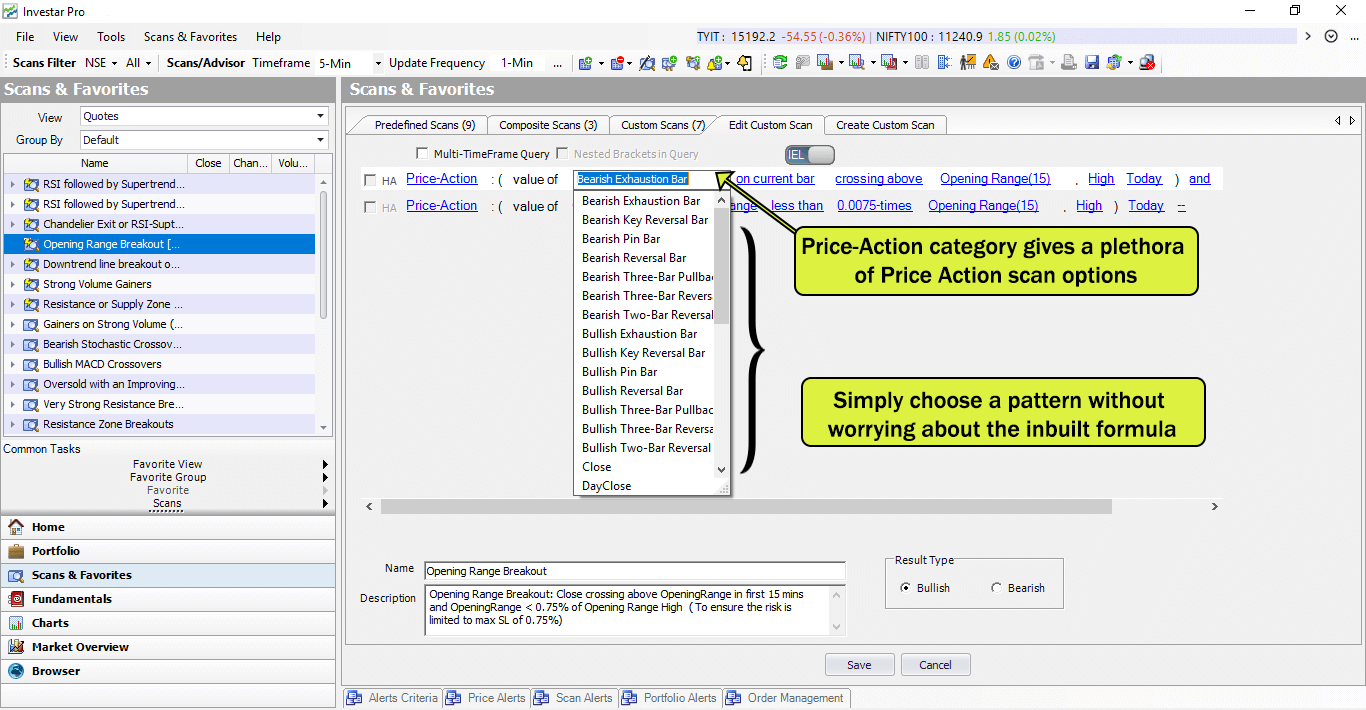1366x710 pixels.
Task: Click the warning triangle email alert icon
Action: 990,63
